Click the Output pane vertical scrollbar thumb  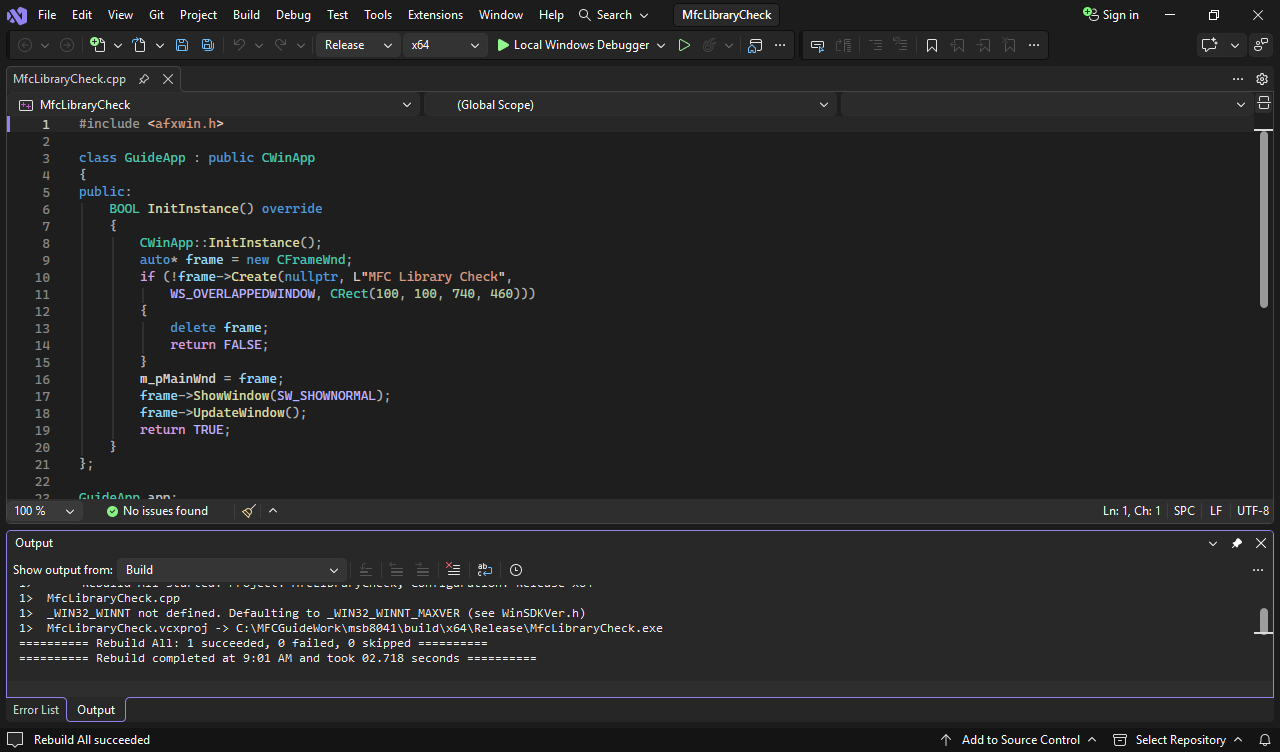pyautogui.click(x=1264, y=621)
